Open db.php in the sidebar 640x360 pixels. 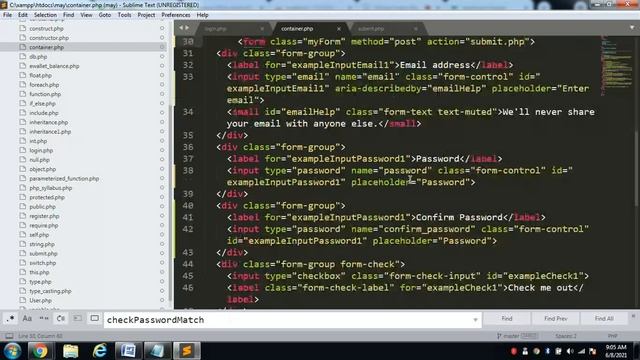(38, 57)
